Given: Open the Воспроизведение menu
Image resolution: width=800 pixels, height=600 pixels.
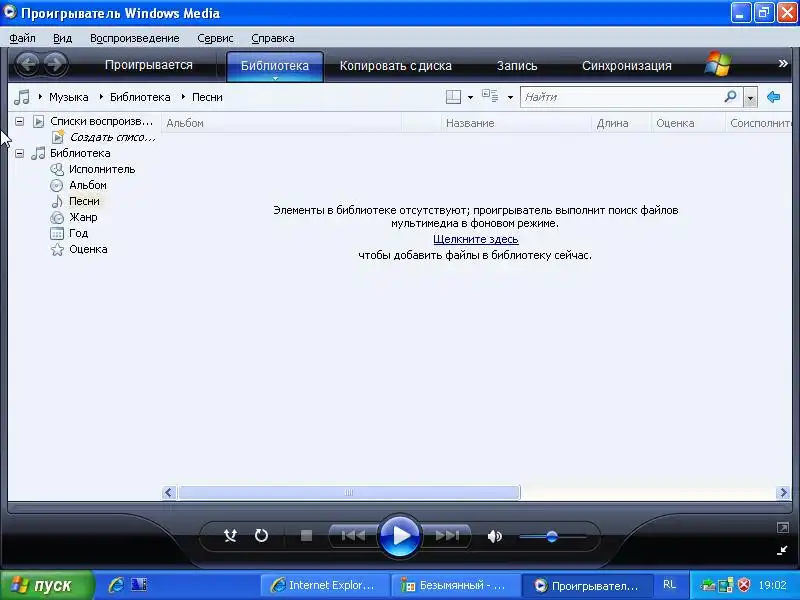Looking at the screenshot, I should pyautogui.click(x=135, y=38).
